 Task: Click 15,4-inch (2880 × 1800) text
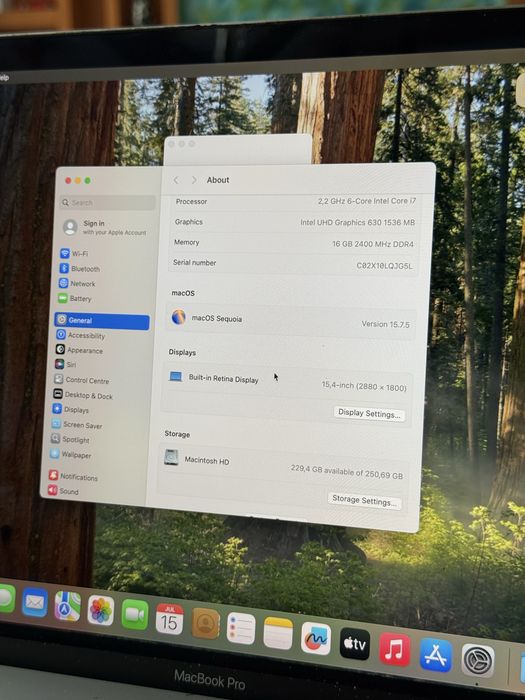point(364,386)
